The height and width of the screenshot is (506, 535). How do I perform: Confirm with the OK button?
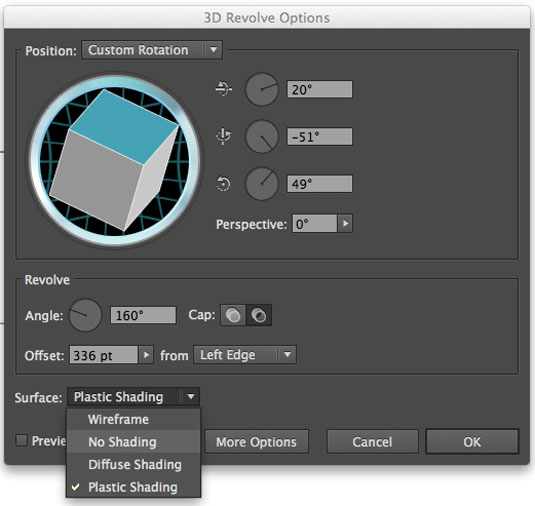472,442
